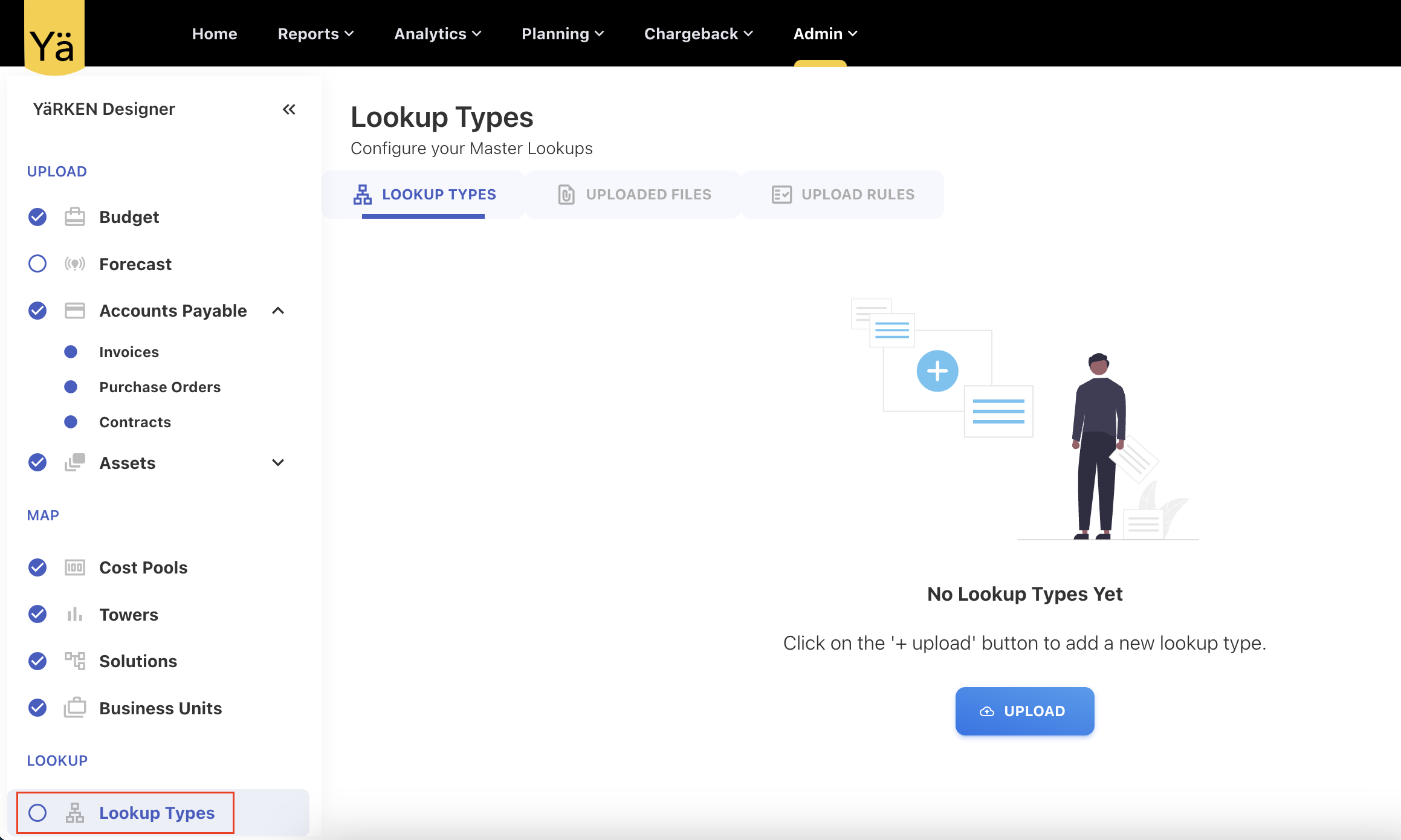1401x840 pixels.
Task: Click the Cost Pools icon
Action: click(74, 567)
